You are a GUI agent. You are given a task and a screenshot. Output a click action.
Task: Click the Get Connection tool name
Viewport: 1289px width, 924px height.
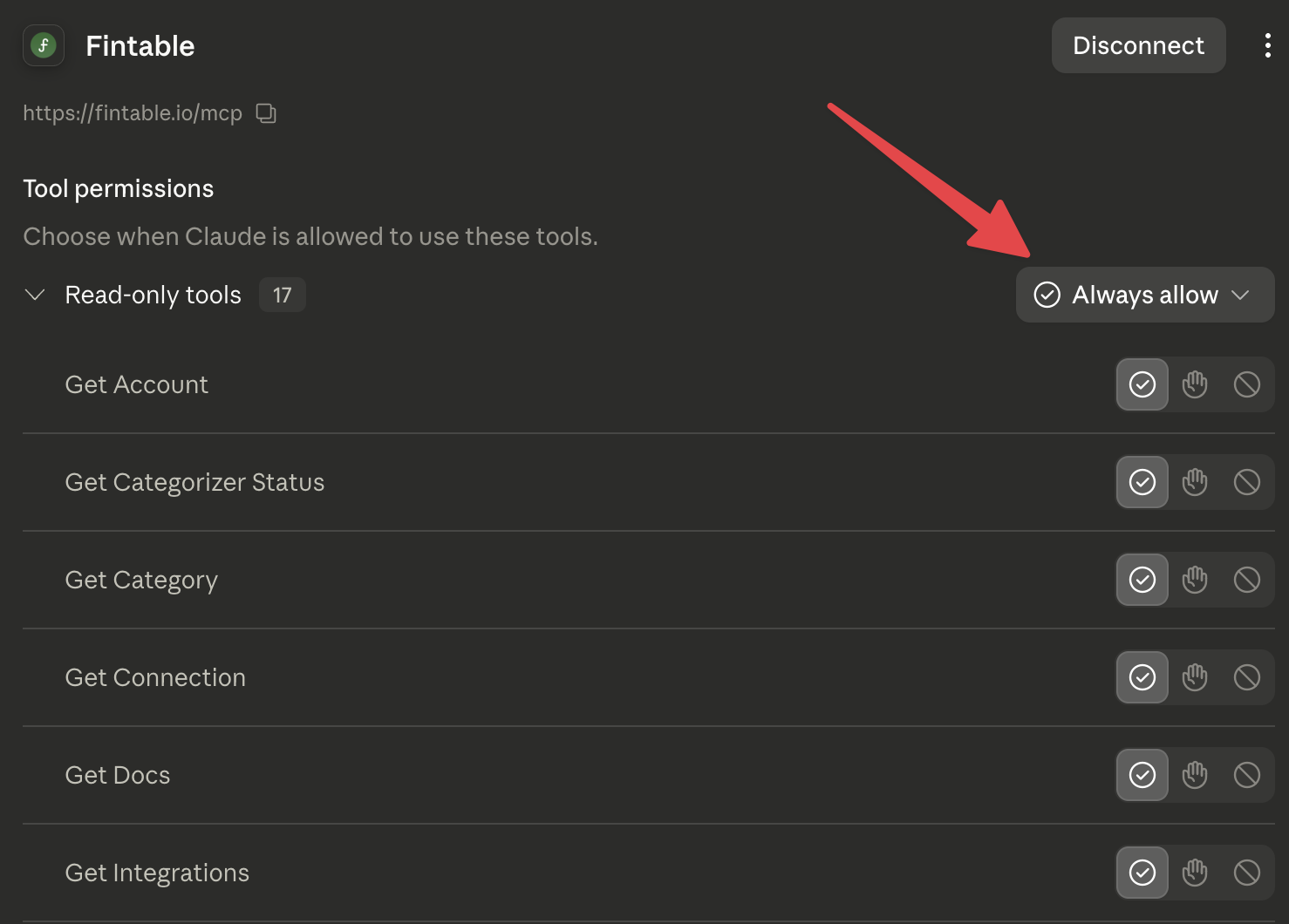155,677
